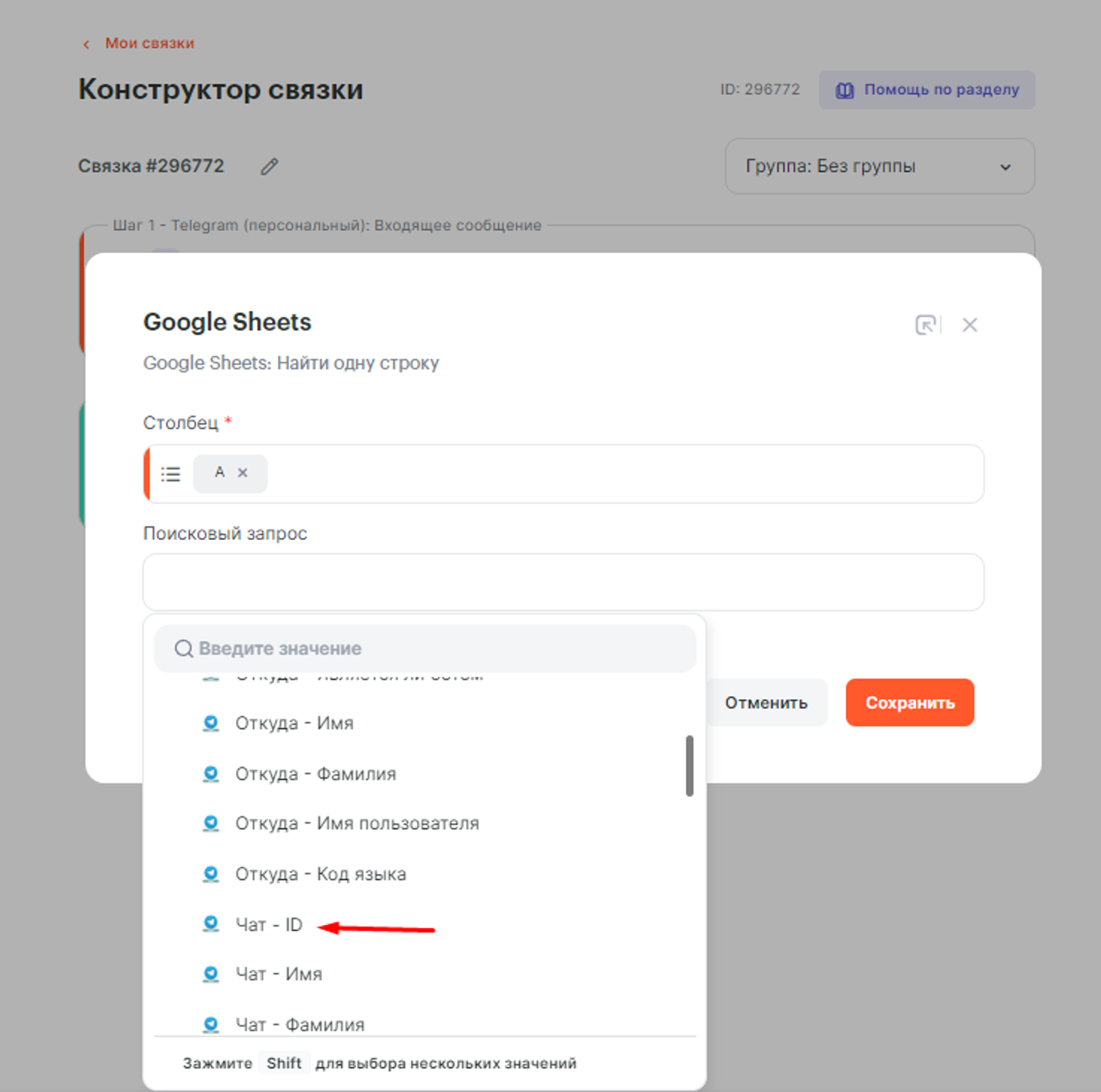Click the dropdown list scrollbar thumb

[x=689, y=765]
